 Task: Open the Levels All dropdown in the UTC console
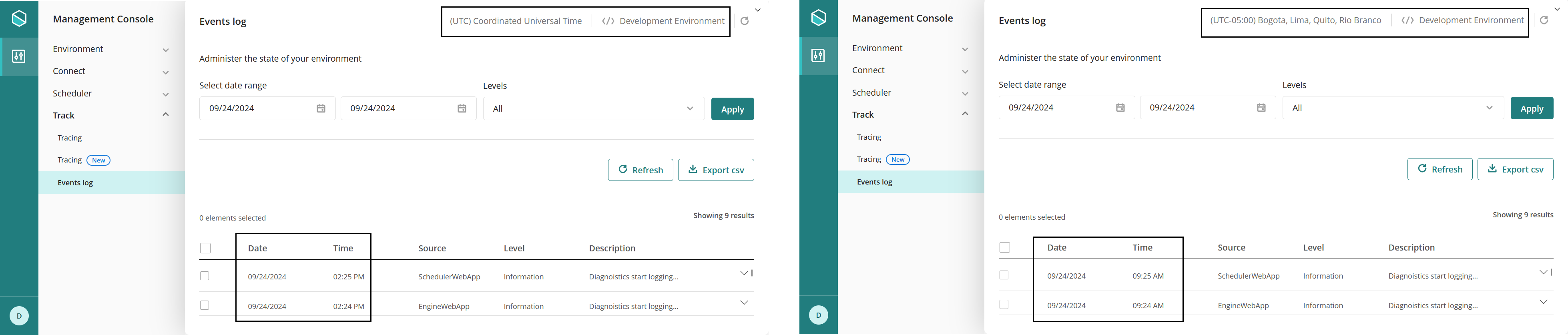coord(594,108)
